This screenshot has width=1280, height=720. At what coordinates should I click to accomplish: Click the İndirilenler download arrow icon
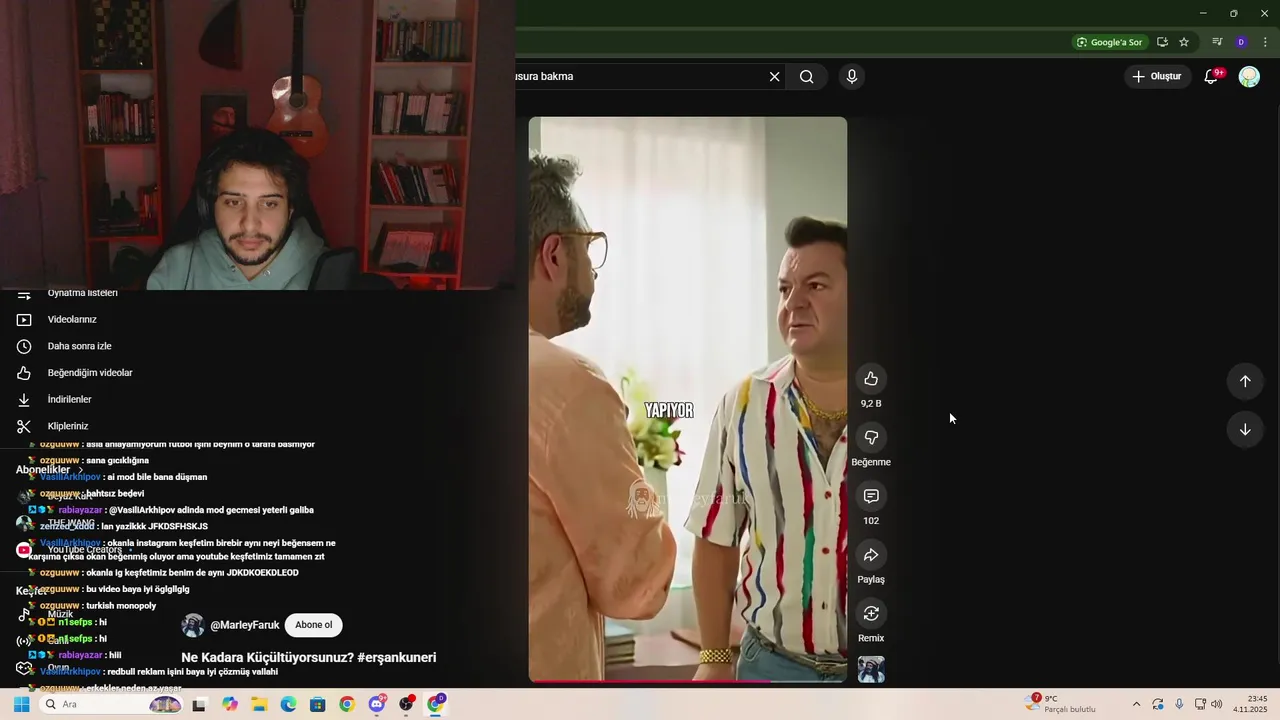pyautogui.click(x=24, y=400)
